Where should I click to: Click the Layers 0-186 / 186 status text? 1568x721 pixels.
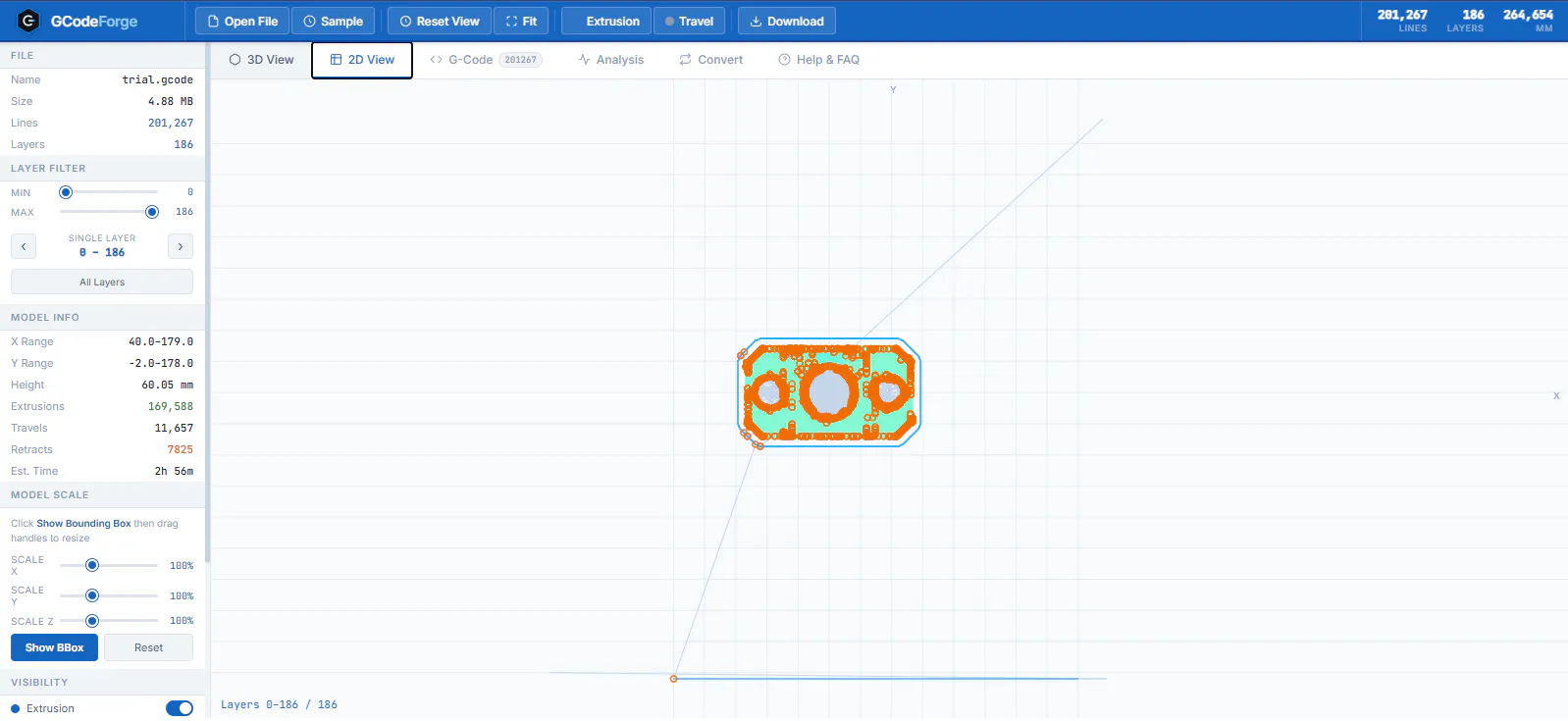279,705
